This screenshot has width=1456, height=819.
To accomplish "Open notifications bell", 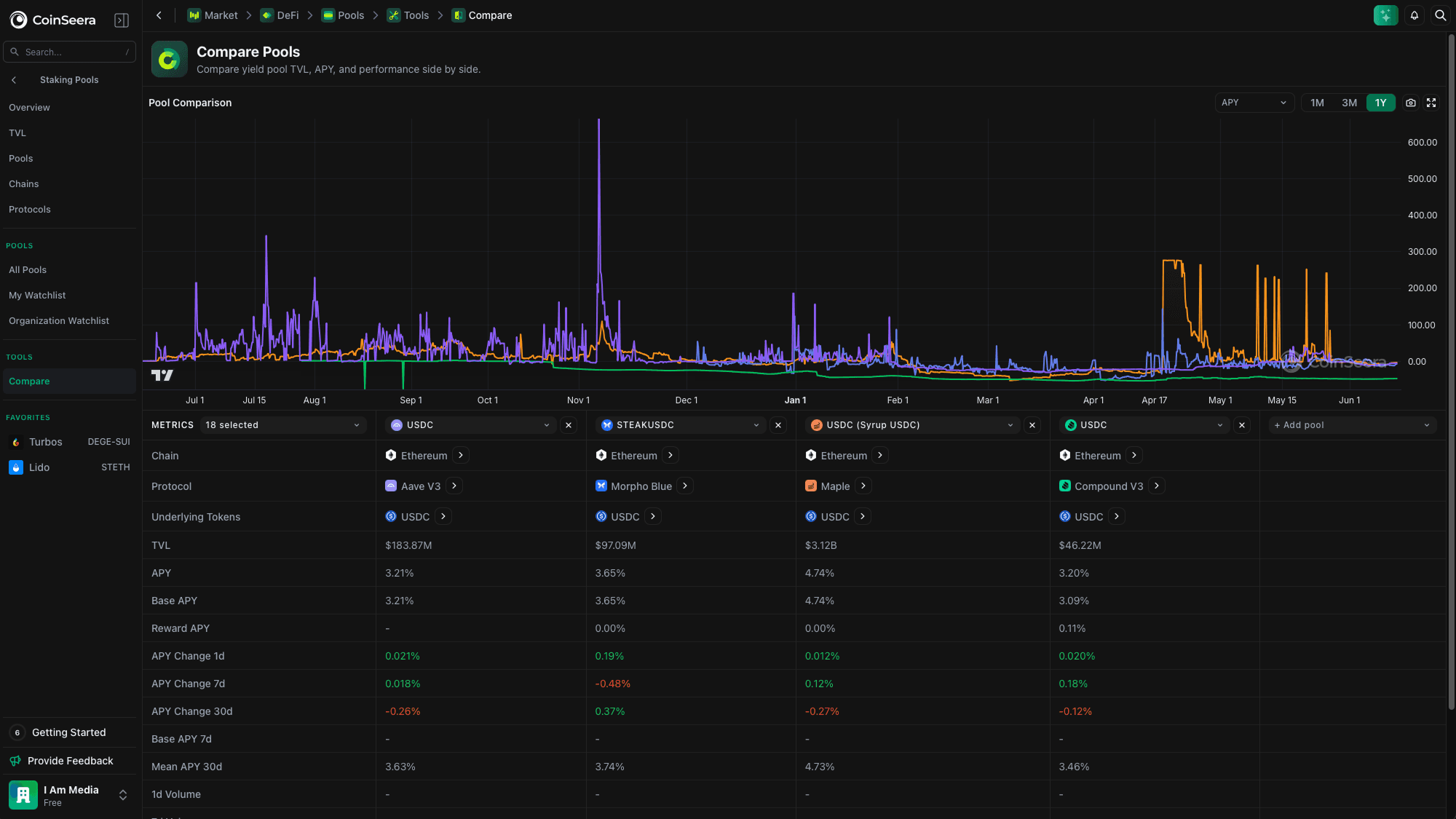I will 1415,15.
